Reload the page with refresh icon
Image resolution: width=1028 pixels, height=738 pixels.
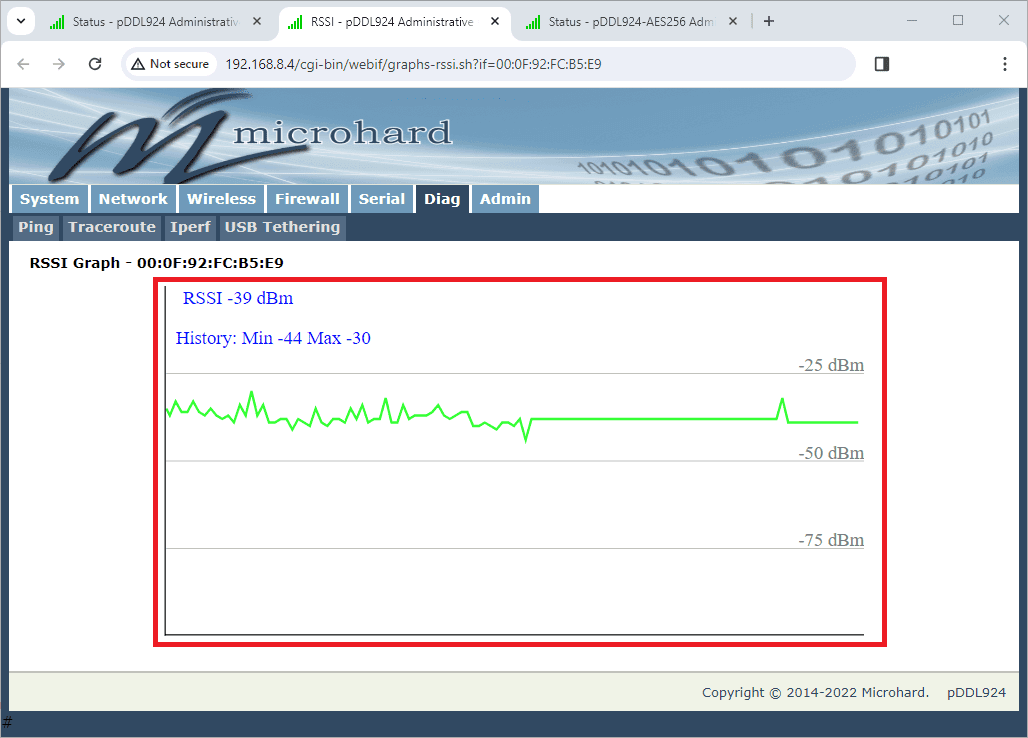click(95, 64)
